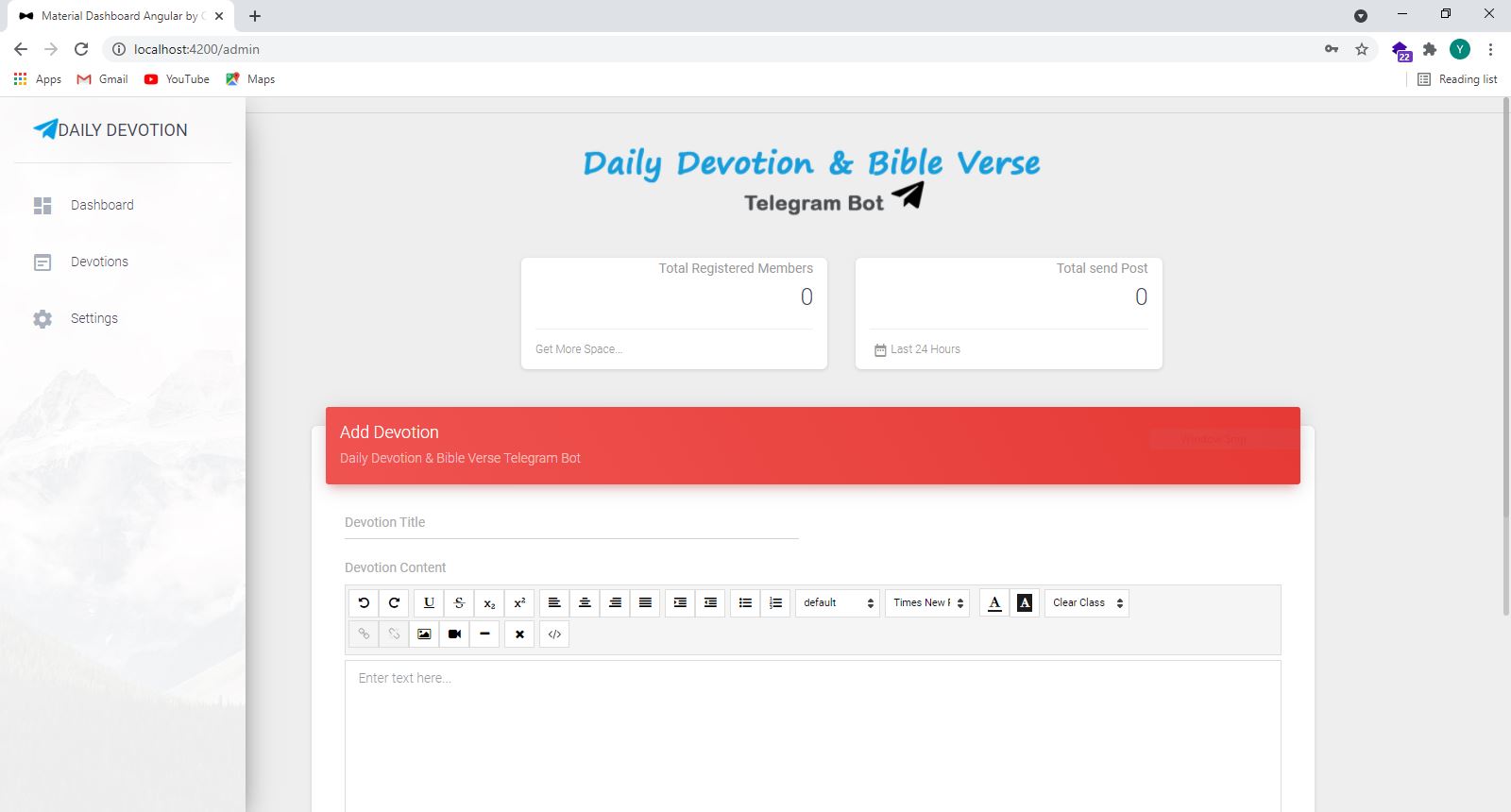This screenshot has width=1511, height=812.
Task: Click the Devotion Title input field
Action: click(571, 523)
